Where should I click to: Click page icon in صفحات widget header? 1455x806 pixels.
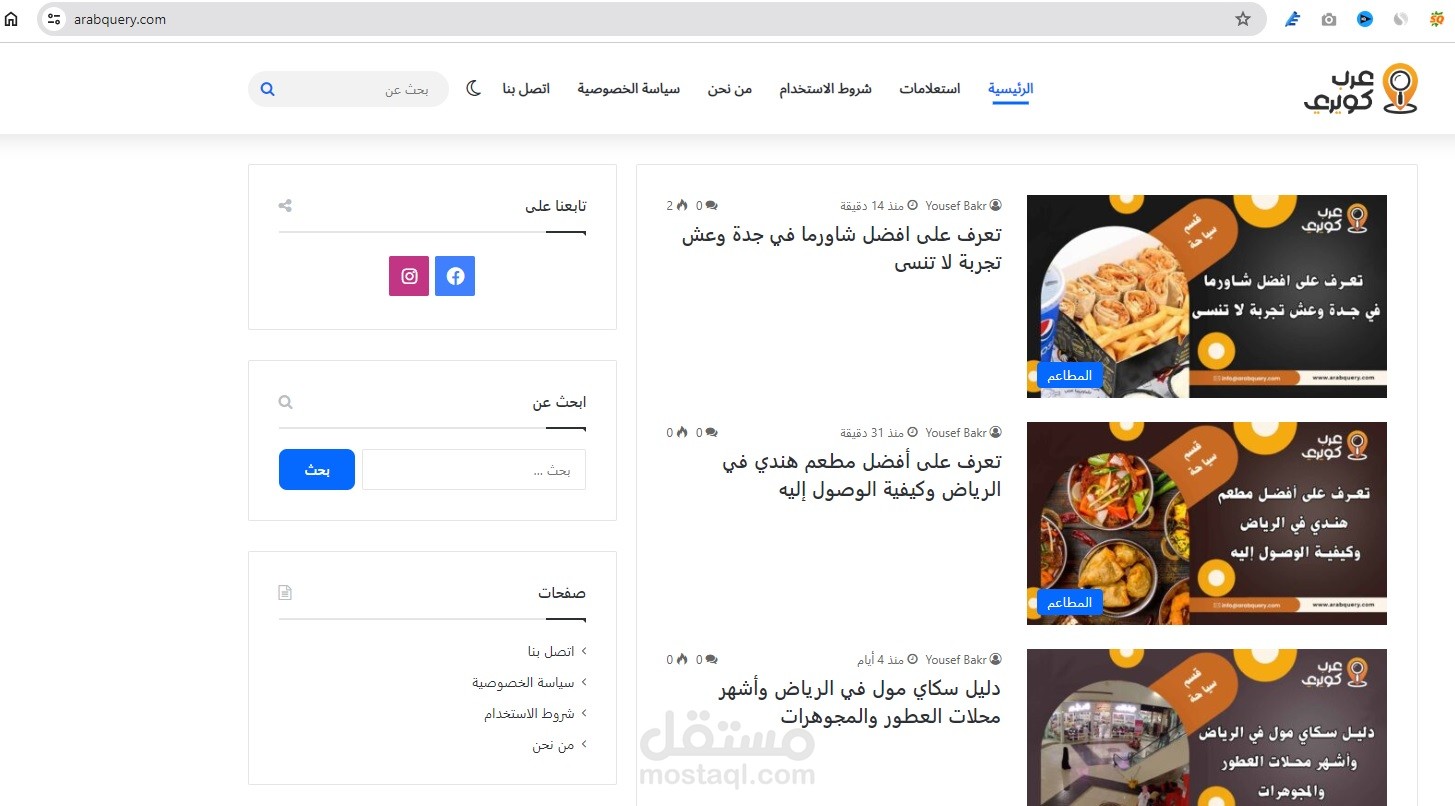click(285, 593)
